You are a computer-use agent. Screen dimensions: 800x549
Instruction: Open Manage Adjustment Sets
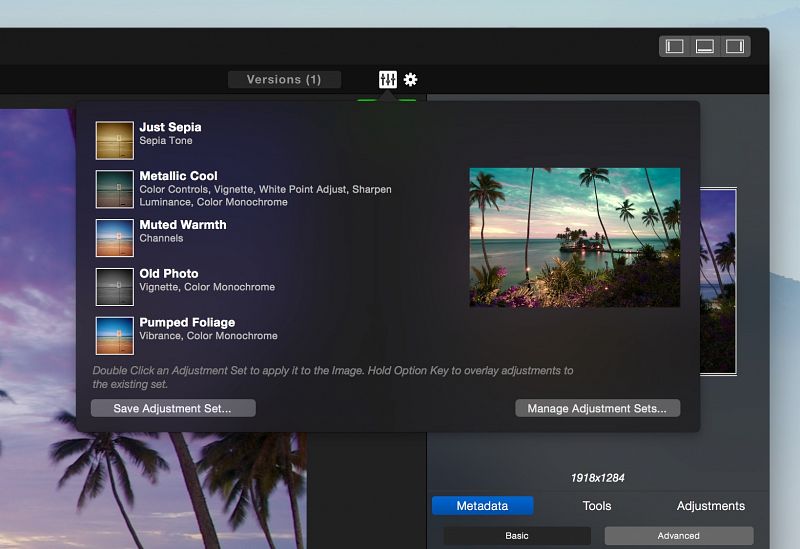[x=597, y=408]
